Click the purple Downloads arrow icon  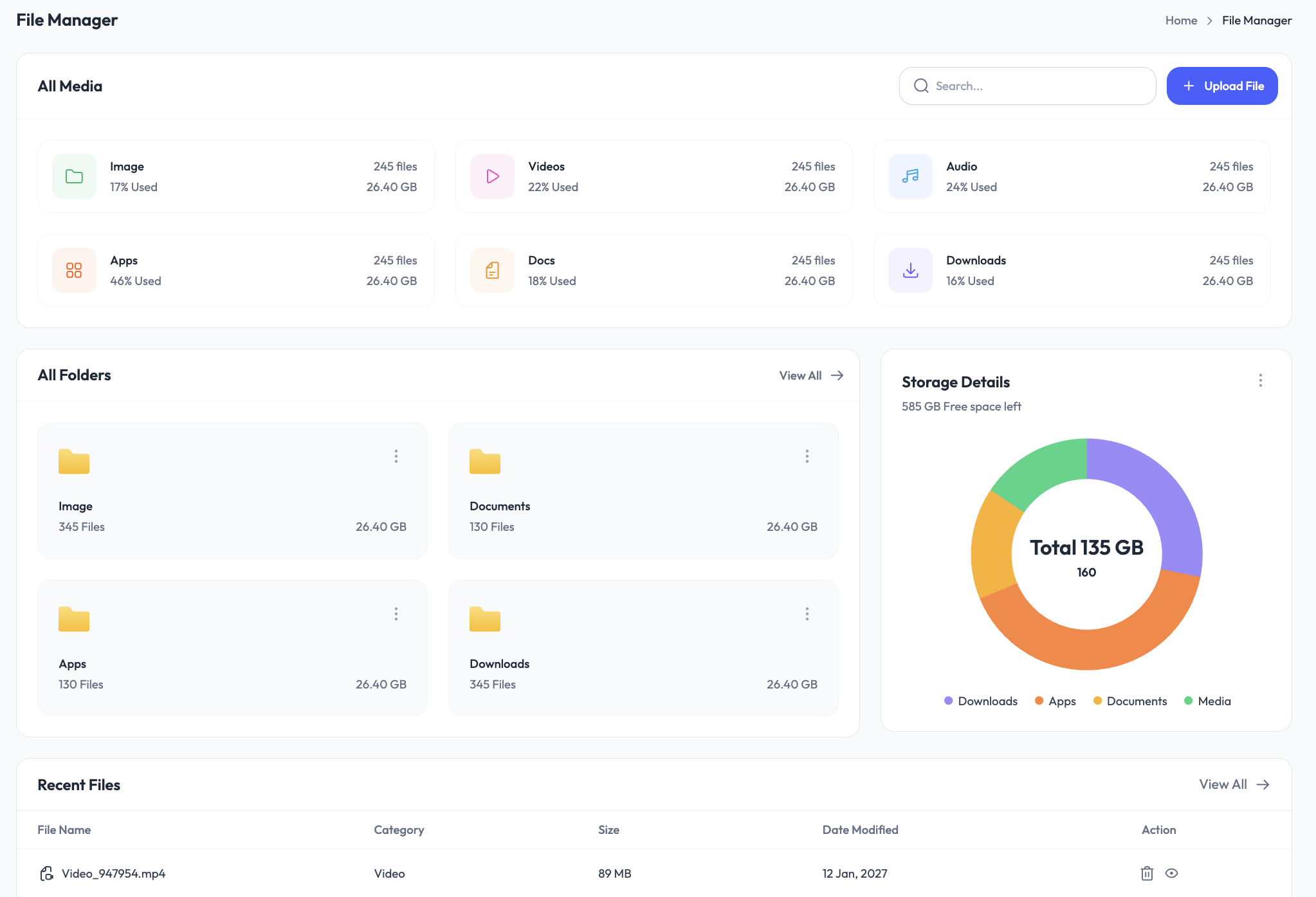coord(910,270)
